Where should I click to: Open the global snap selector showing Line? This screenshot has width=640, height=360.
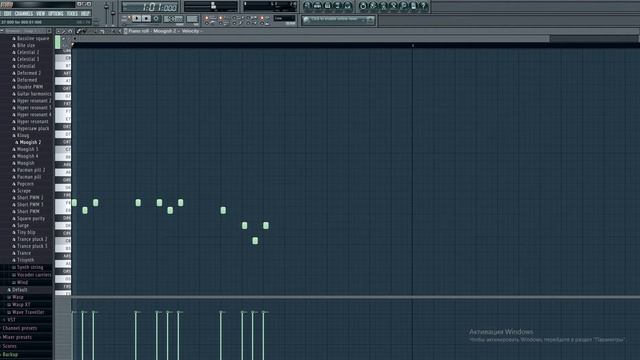coord(284,18)
